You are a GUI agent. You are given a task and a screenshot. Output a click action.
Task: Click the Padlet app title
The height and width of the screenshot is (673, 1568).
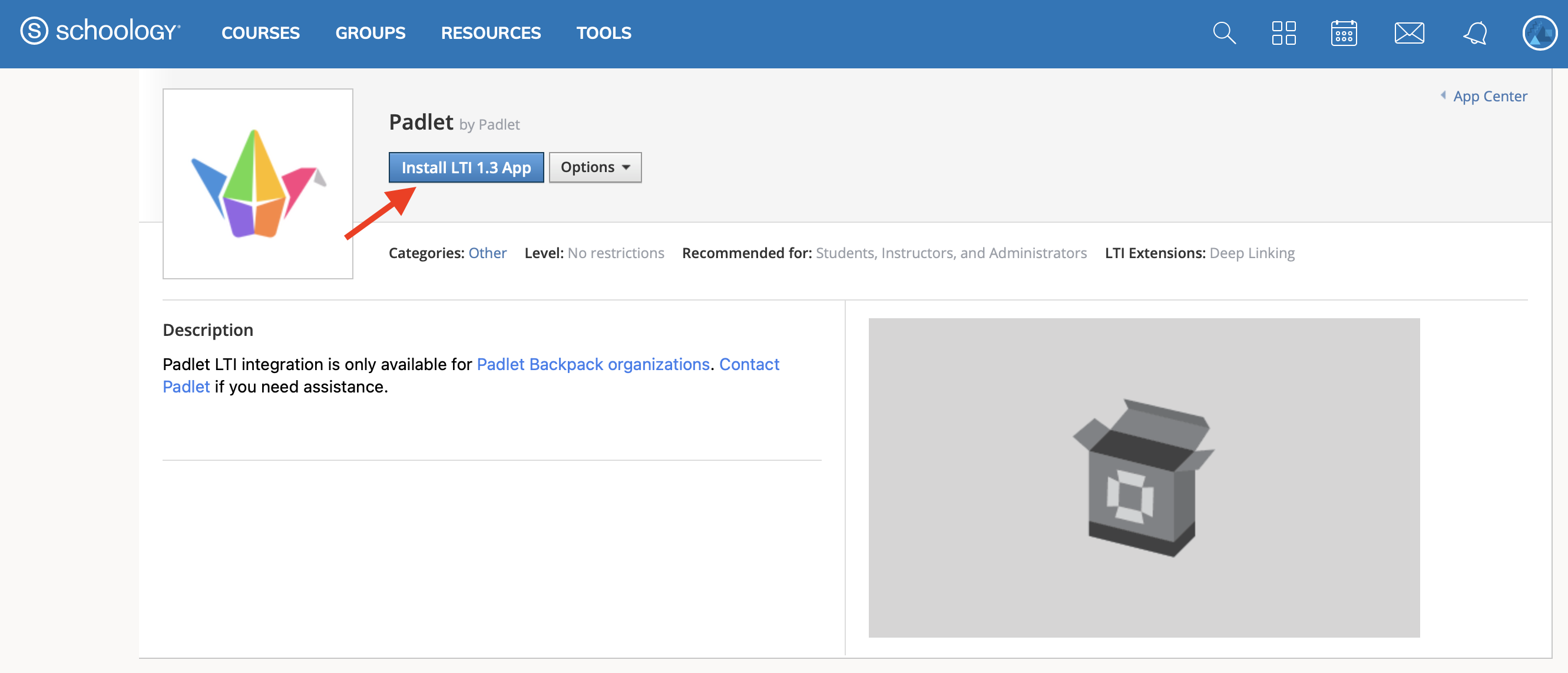click(x=421, y=123)
